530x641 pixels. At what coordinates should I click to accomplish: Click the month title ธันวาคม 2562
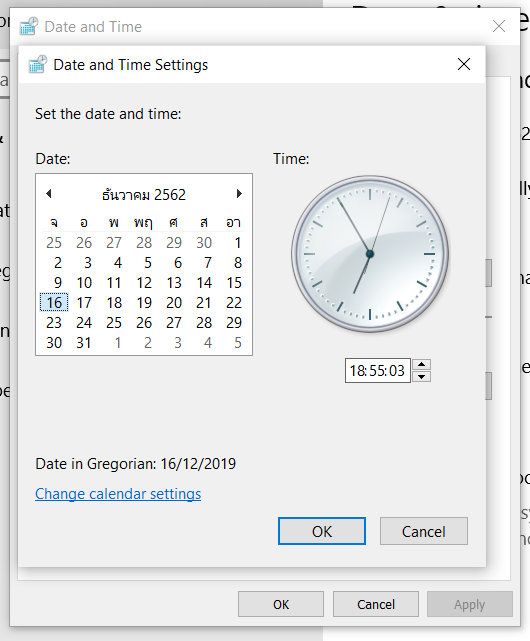pos(144,195)
